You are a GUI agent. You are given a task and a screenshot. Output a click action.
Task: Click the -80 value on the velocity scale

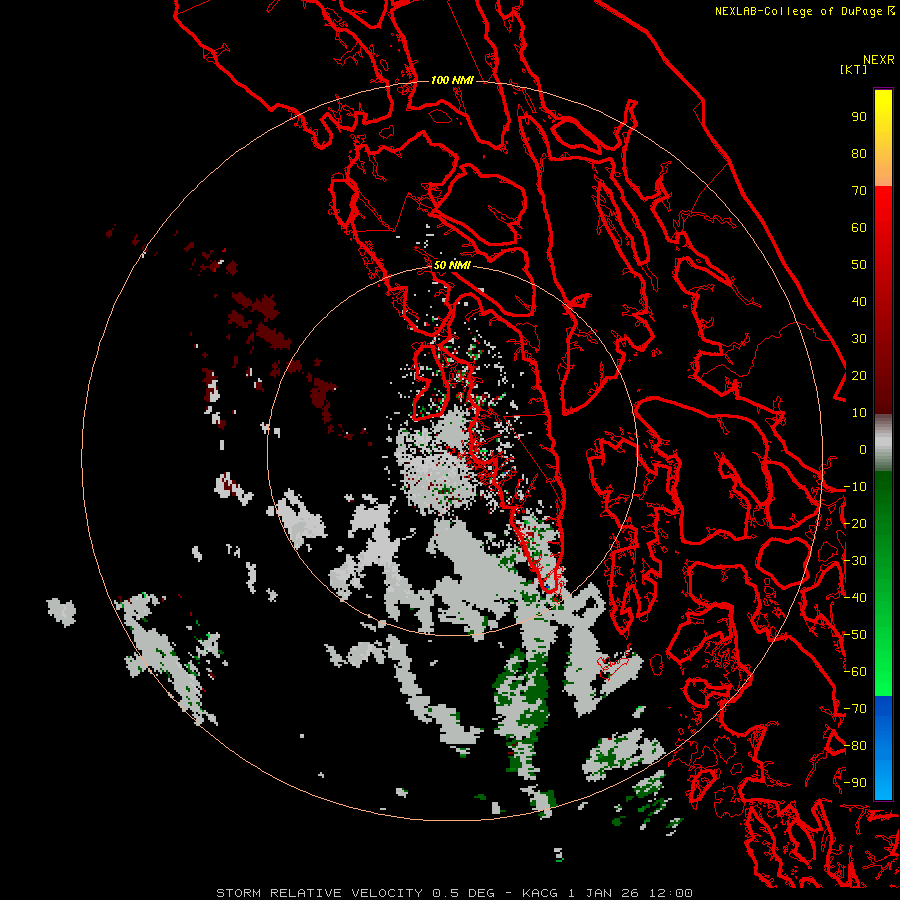click(855, 746)
